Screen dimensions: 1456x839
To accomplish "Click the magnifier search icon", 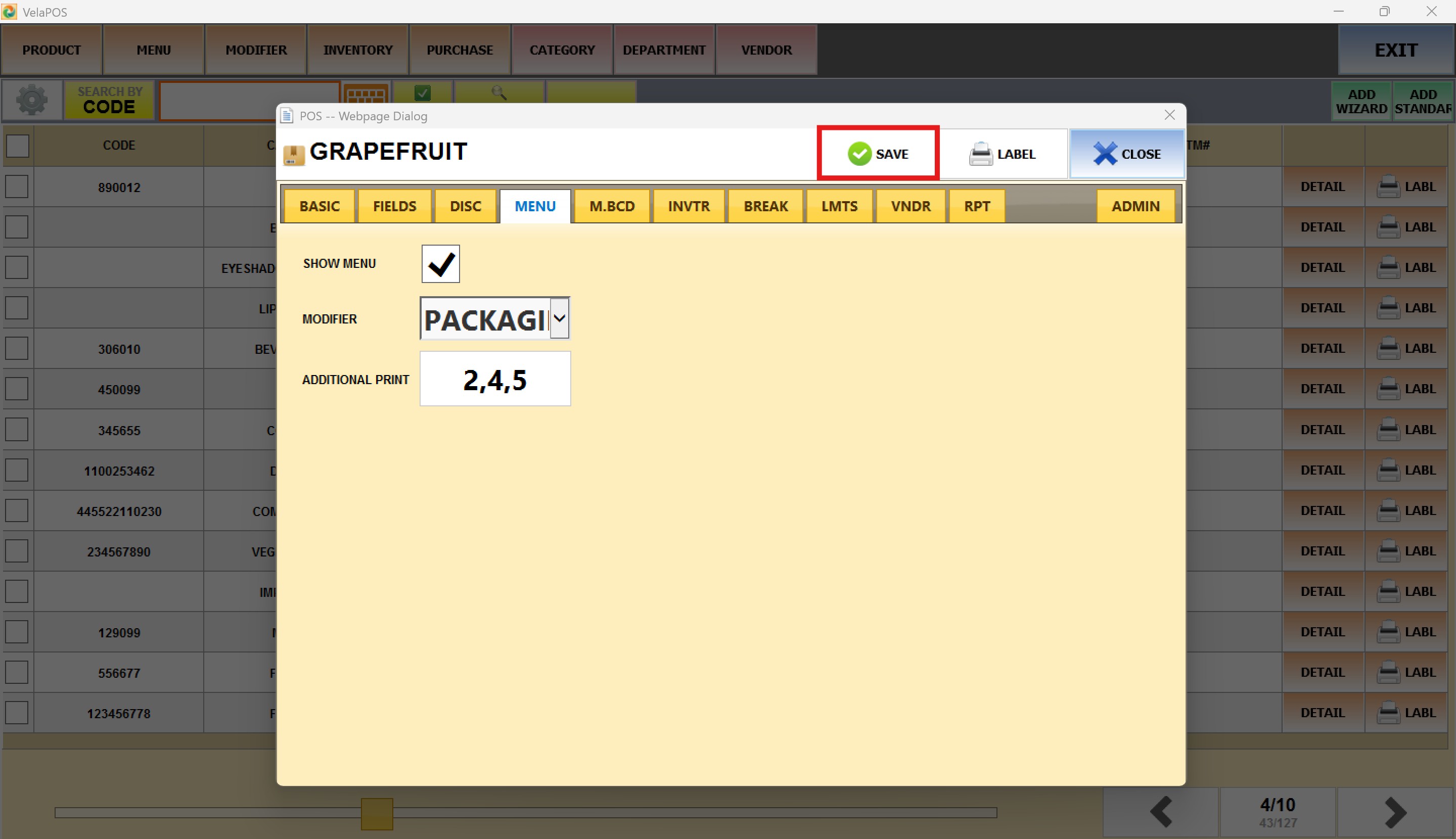I will 498,92.
